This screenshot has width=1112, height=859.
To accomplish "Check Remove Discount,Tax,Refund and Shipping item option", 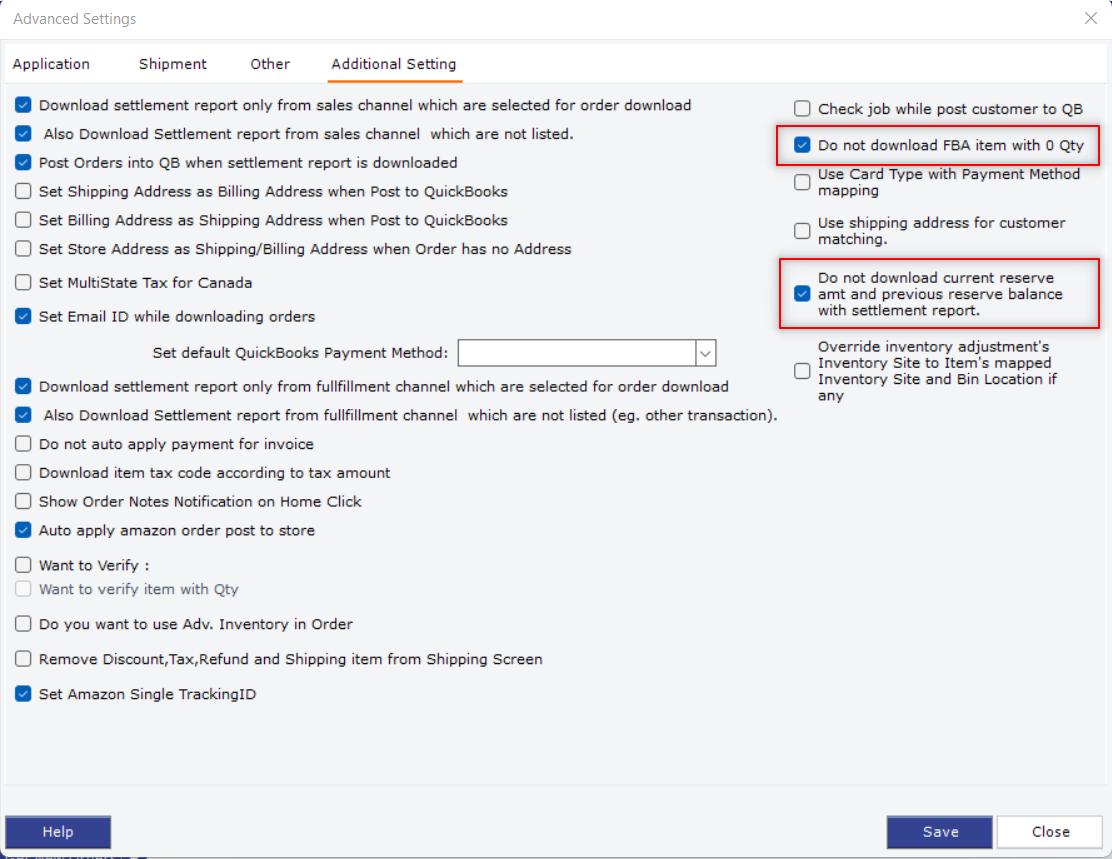I will pyautogui.click(x=23, y=658).
